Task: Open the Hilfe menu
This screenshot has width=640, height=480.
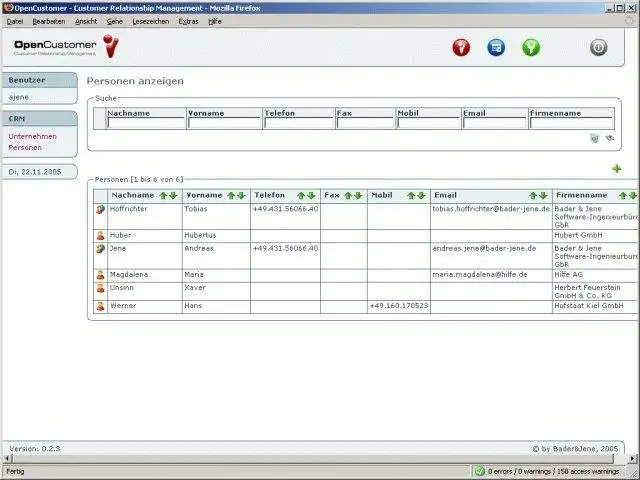Action: click(215, 22)
